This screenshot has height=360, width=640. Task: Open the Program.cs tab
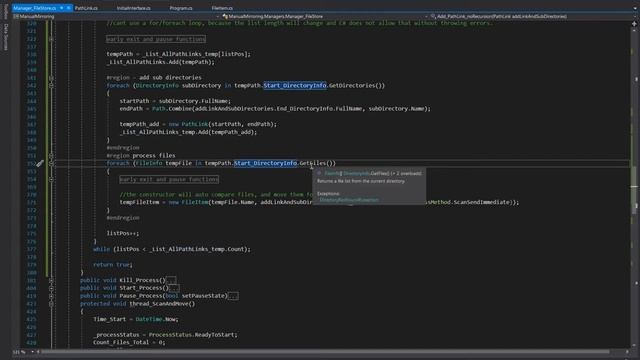tap(181, 8)
